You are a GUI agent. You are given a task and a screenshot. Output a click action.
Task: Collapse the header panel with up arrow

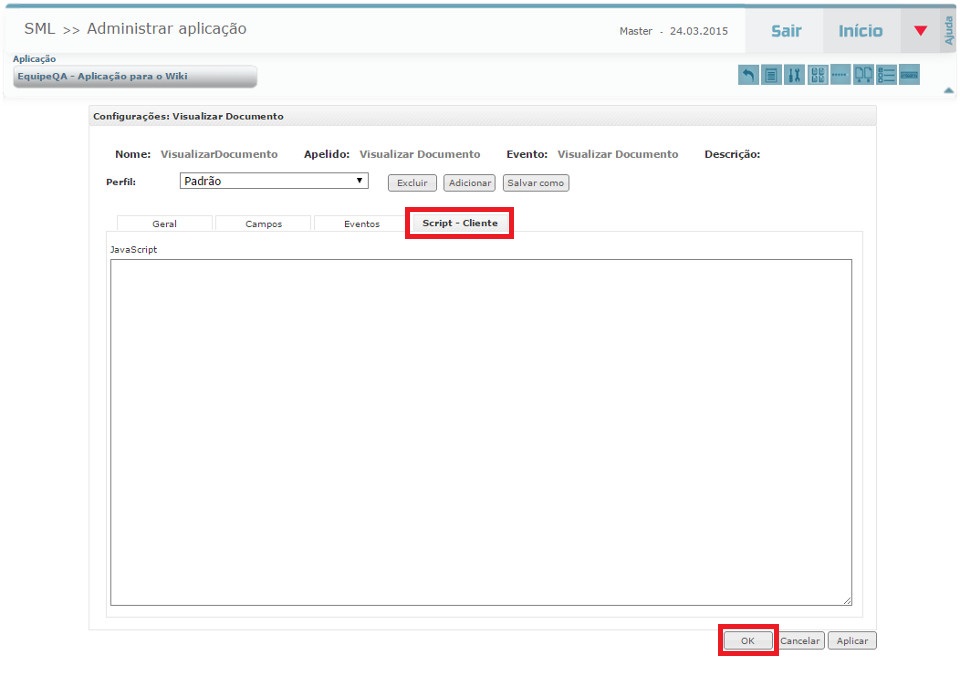point(948,91)
